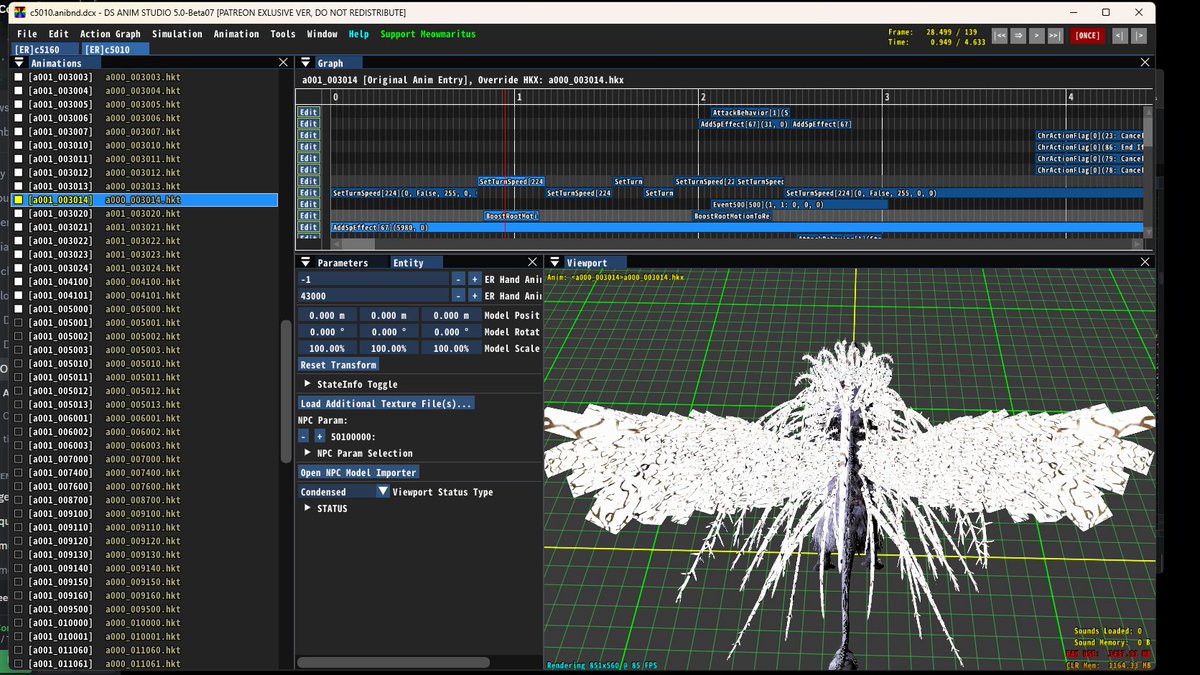
Task: Collapse the Parameters panel triangle icon
Action: (304, 263)
